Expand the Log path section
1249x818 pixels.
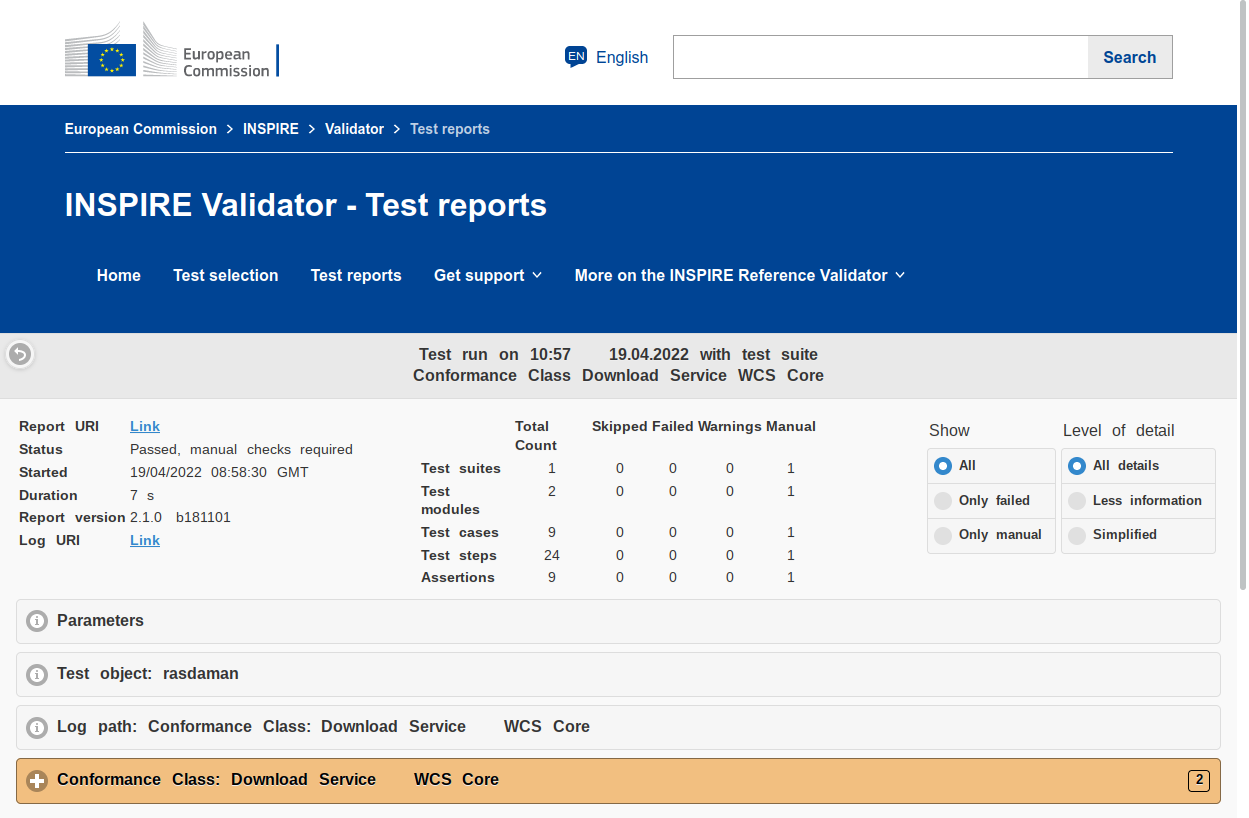(x=618, y=727)
